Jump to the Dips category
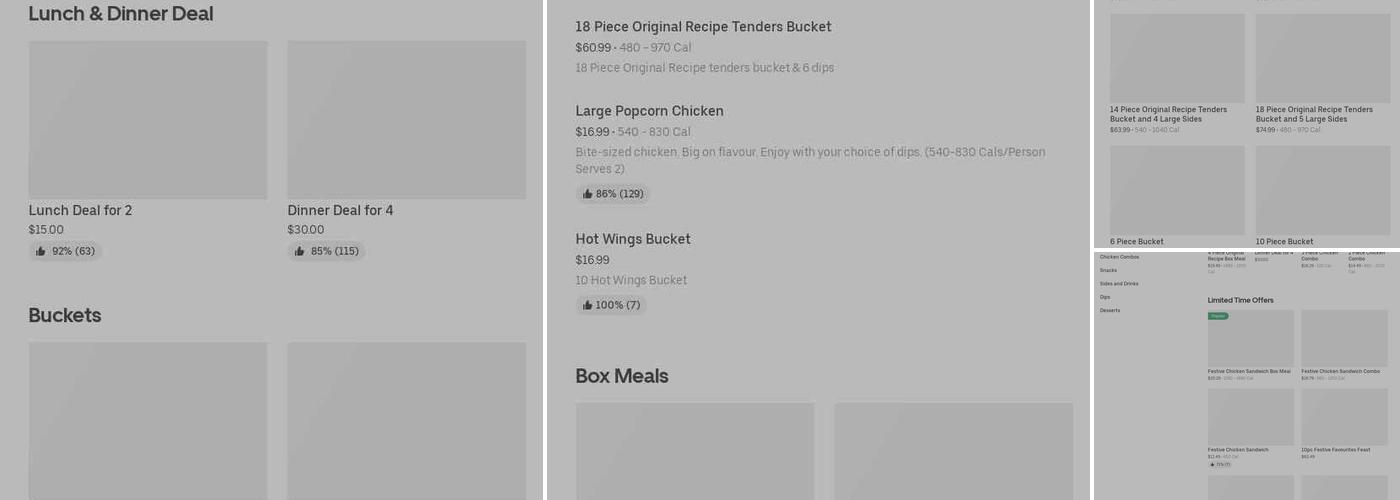The image size is (1400, 500). pos(1105,297)
